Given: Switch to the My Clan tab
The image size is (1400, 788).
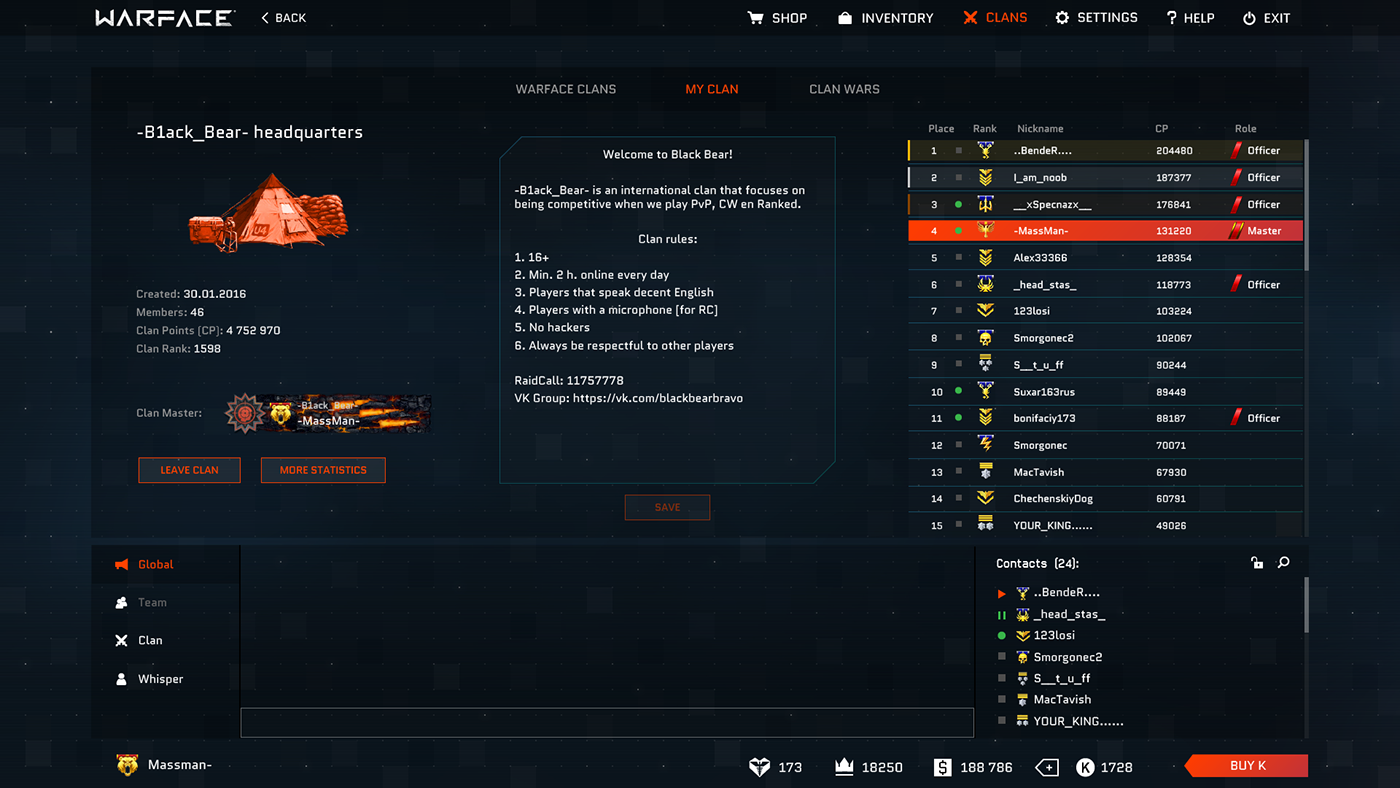Looking at the screenshot, I should click(712, 89).
